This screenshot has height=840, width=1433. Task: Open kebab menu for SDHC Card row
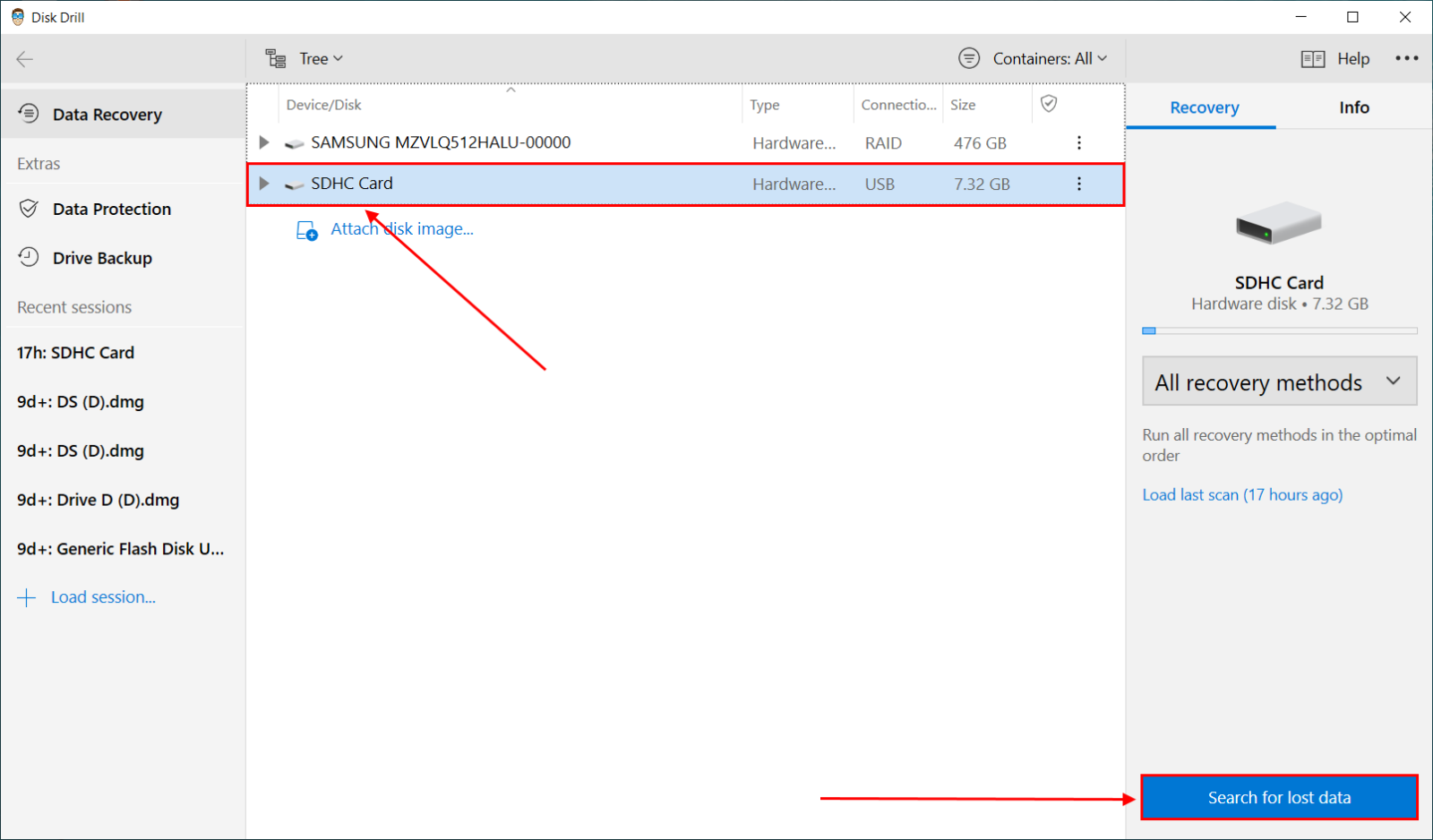[1078, 184]
